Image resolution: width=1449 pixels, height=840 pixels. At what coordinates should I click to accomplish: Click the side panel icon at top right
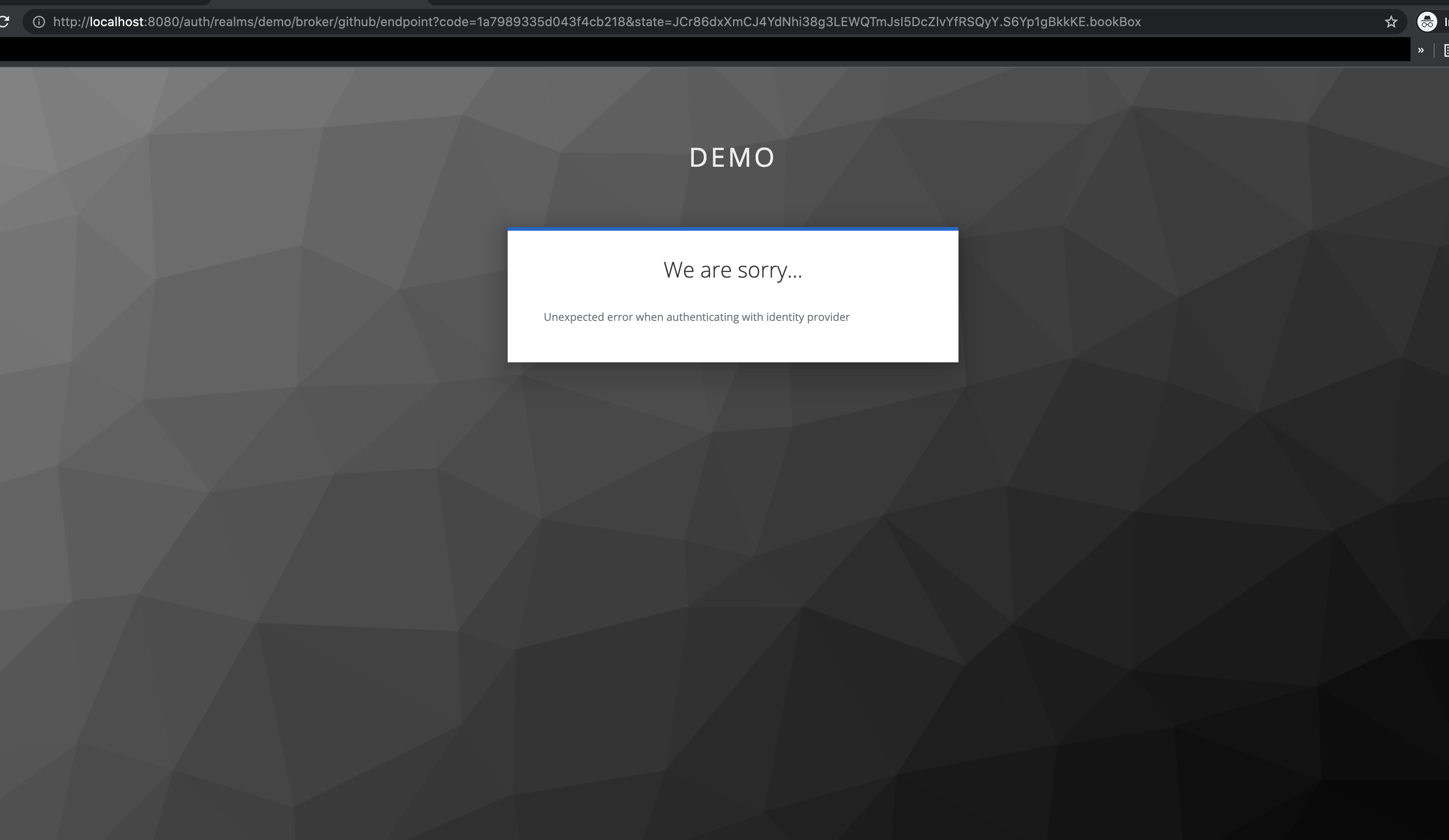(1445, 50)
